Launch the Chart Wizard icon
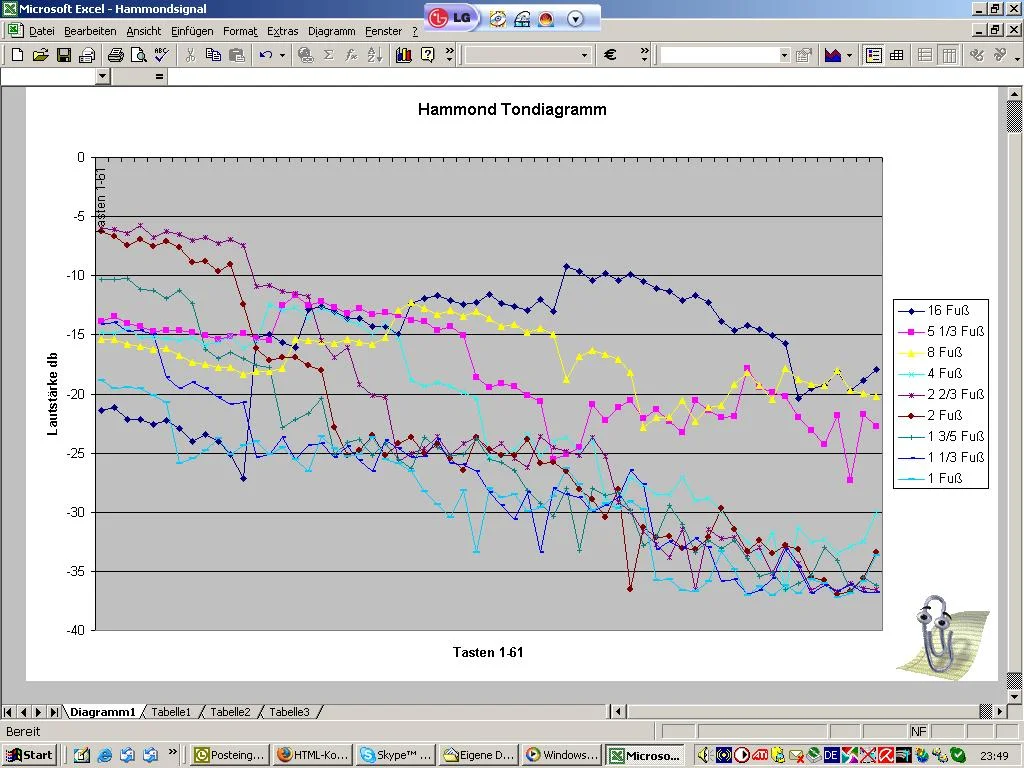The image size is (1024, 768). 404,55
